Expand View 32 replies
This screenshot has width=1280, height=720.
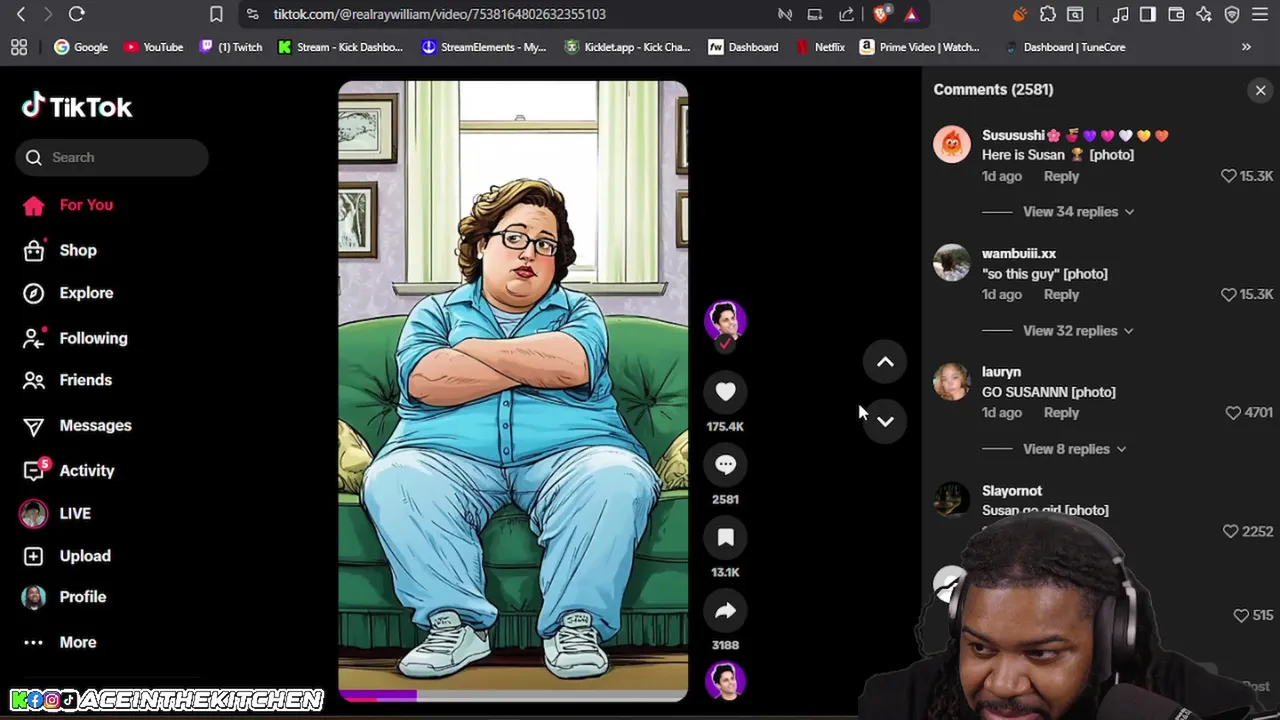[x=1078, y=331]
